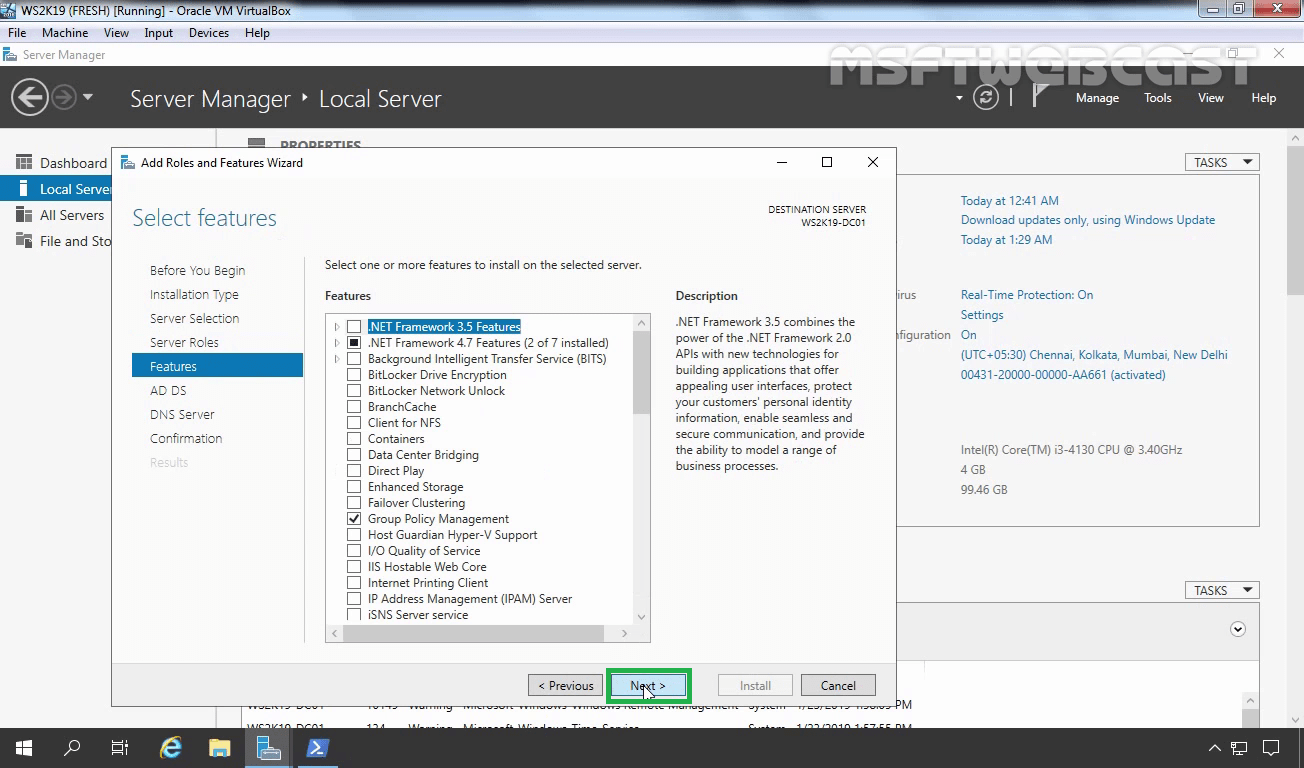The image size is (1304, 768).
Task: Uncheck Group Policy Management checkbox
Action: 354,519
